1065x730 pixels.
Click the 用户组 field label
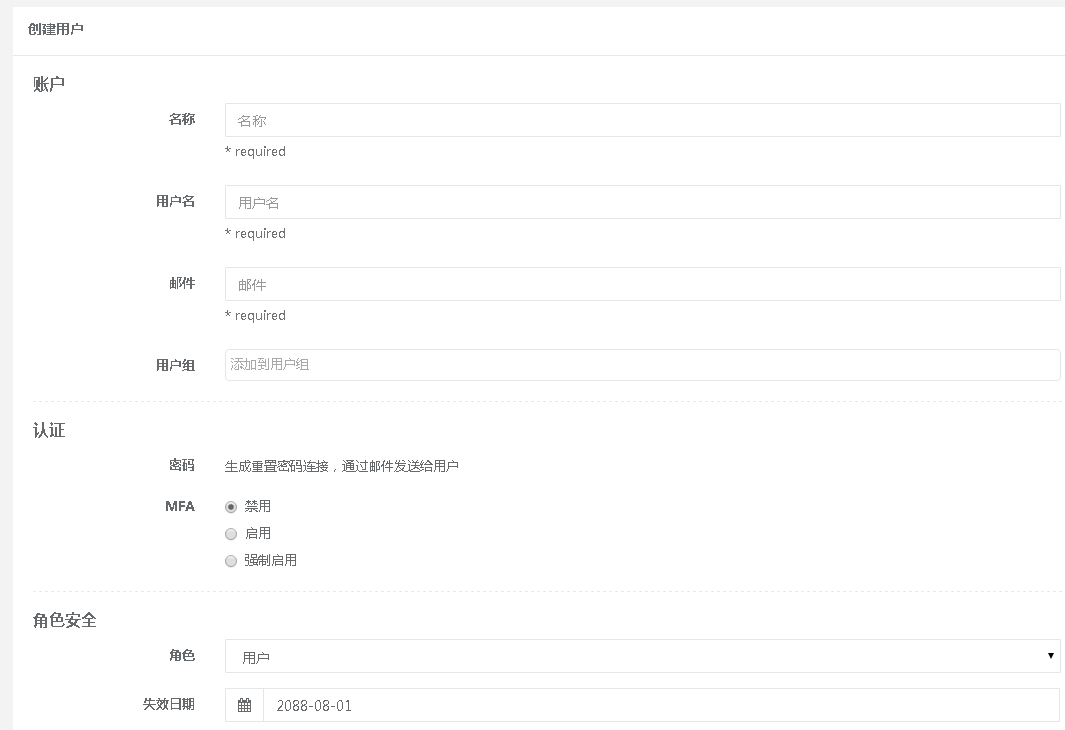tap(175, 365)
